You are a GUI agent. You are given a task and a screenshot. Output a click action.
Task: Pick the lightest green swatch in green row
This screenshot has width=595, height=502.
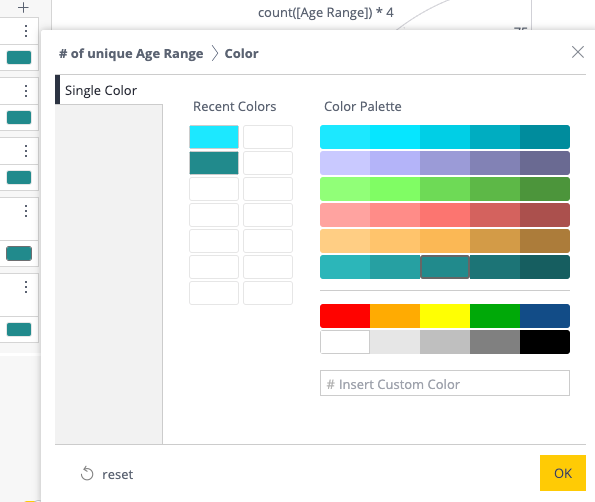click(345, 189)
